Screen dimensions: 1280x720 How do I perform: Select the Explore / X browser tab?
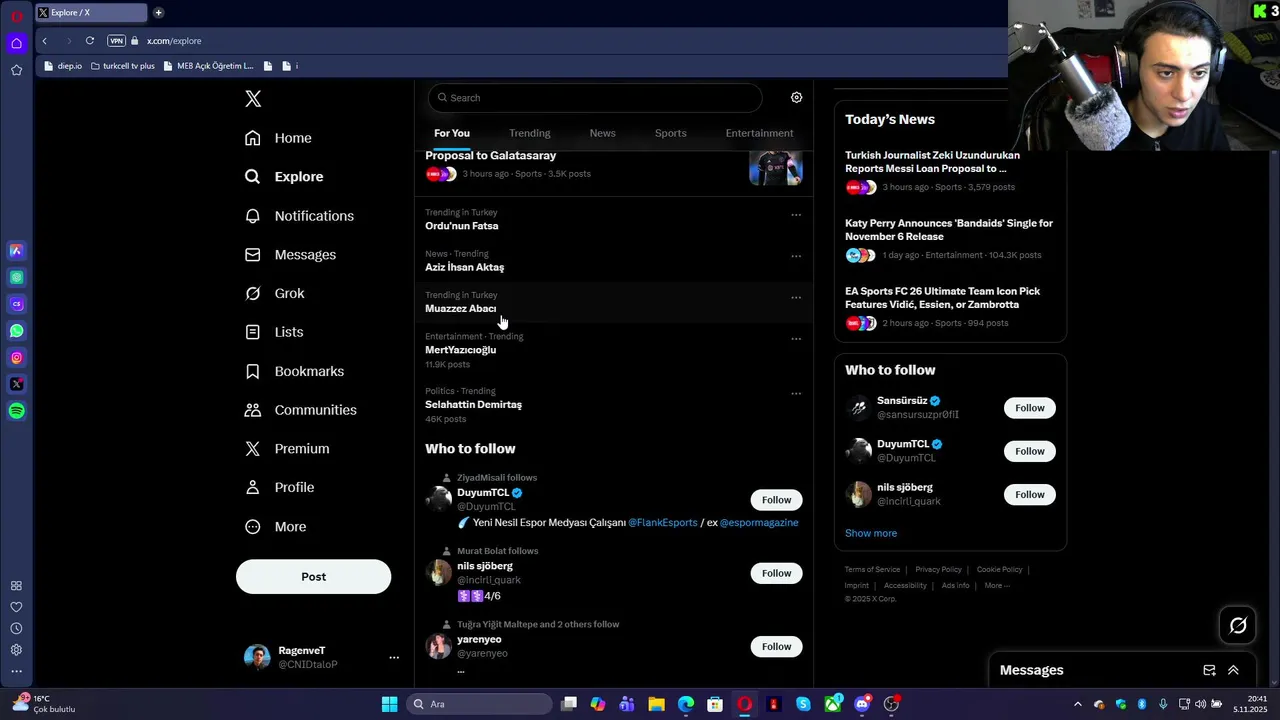tap(90, 13)
